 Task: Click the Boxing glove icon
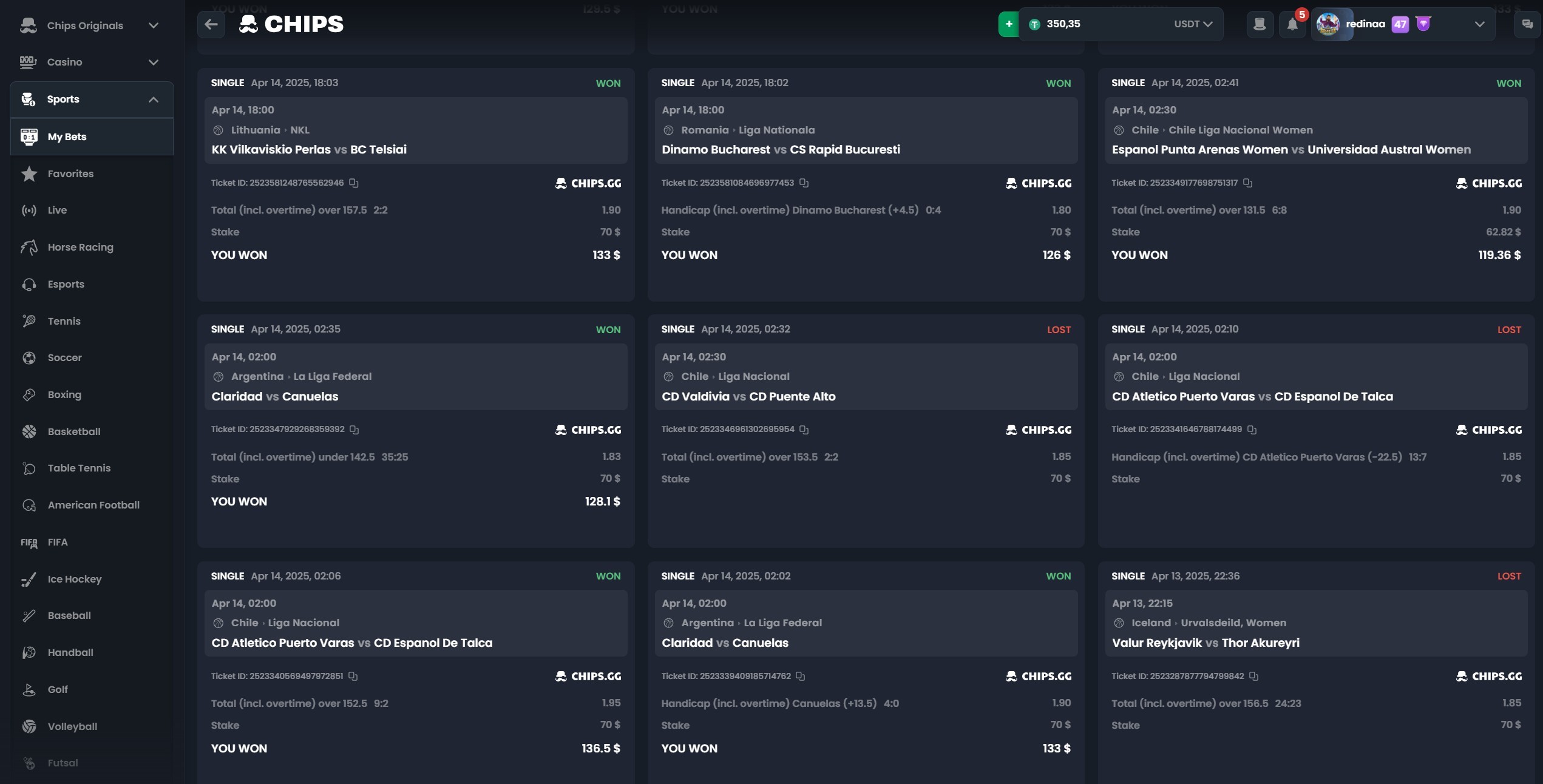coord(29,394)
